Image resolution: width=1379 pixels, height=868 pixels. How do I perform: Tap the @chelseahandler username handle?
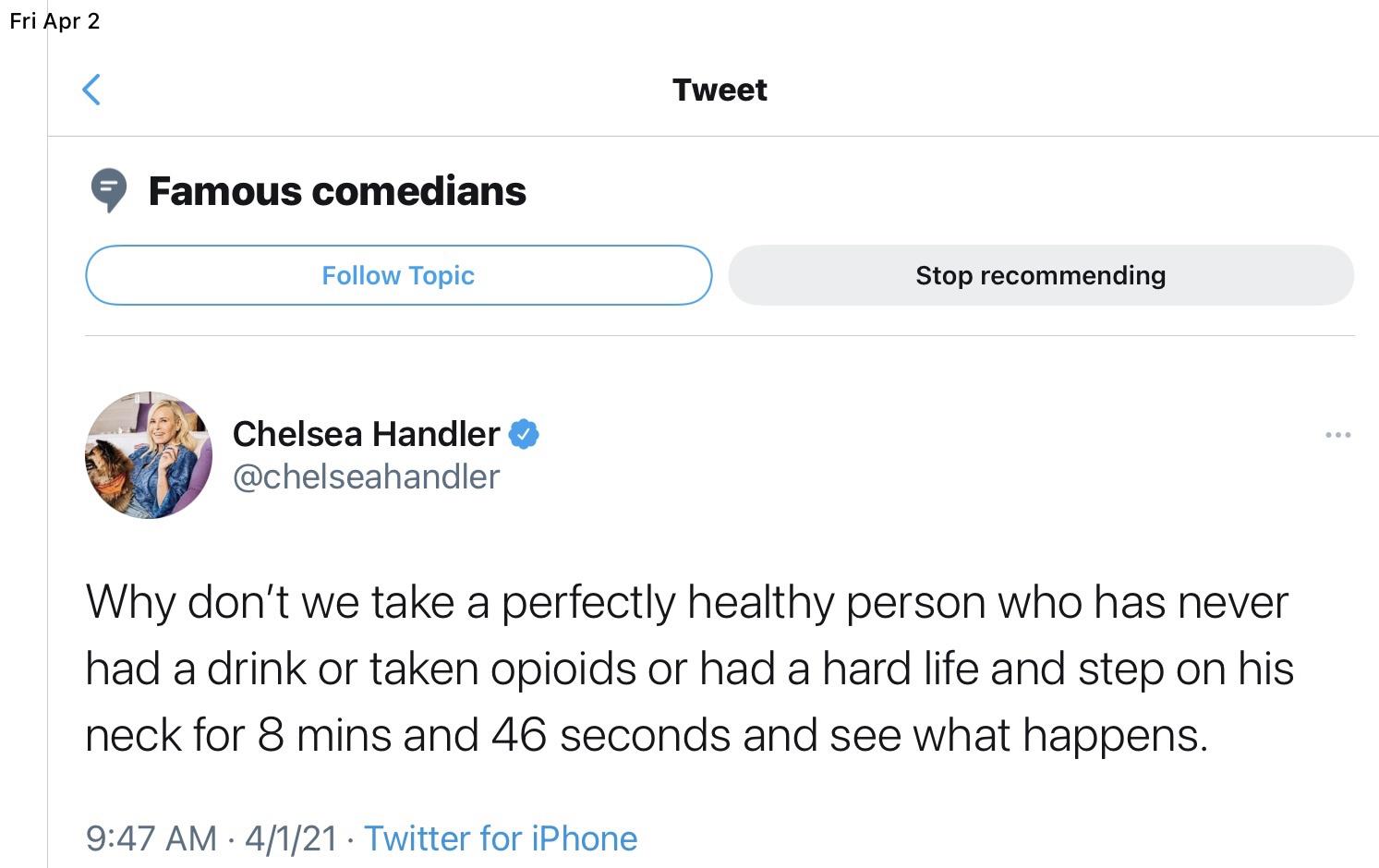pyautogui.click(x=366, y=476)
